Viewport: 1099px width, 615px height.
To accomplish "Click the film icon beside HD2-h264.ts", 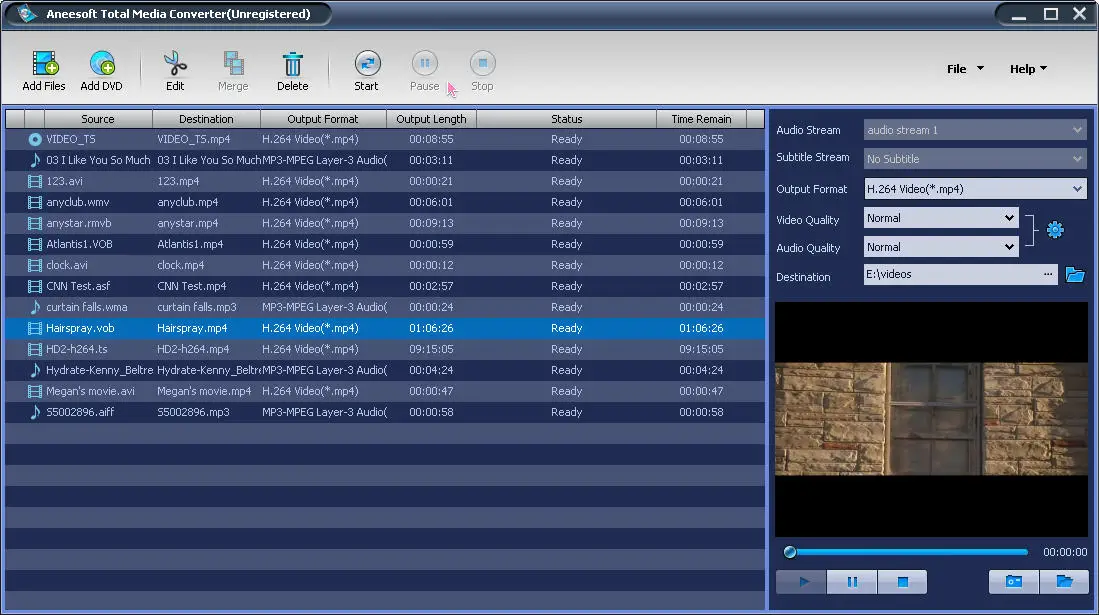I will [x=34, y=349].
